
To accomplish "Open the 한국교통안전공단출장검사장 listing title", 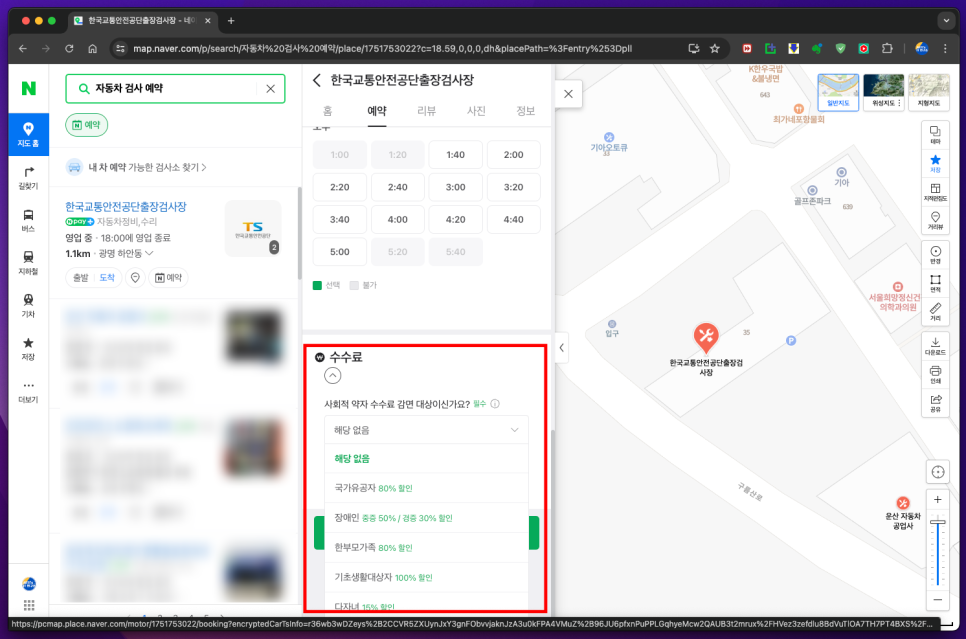I will (x=126, y=206).
